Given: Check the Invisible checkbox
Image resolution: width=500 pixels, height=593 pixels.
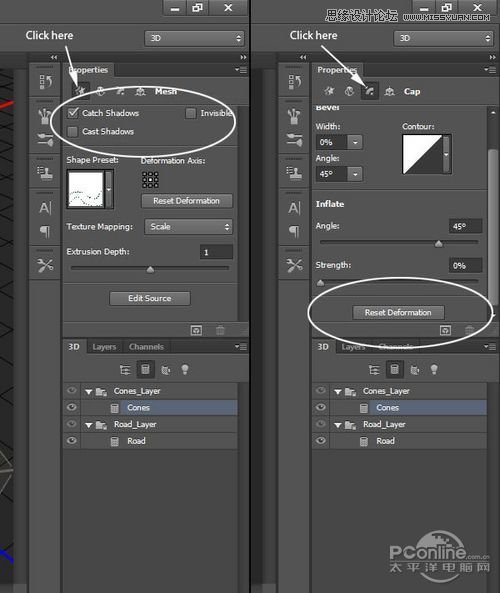Looking at the screenshot, I should coord(191,113).
